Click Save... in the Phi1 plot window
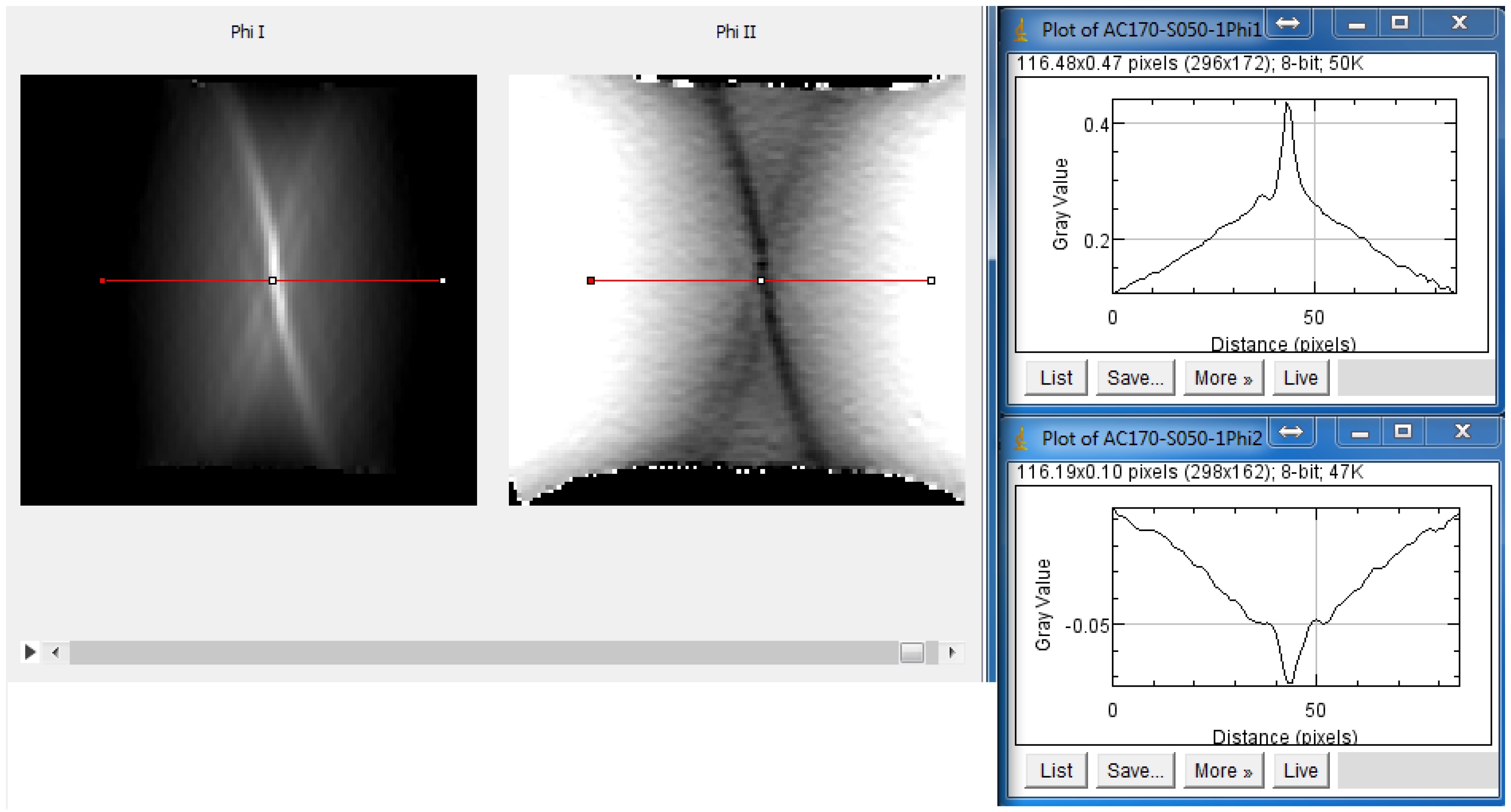The width and height of the screenshot is (1511, 812). coord(1135,378)
